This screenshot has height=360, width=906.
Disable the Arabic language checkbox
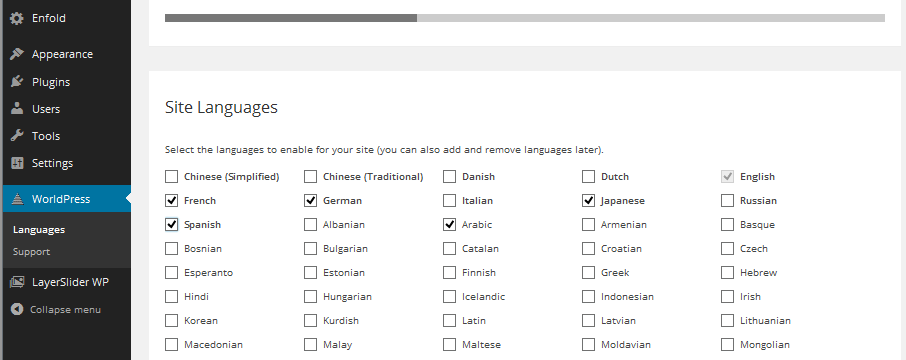click(449, 224)
